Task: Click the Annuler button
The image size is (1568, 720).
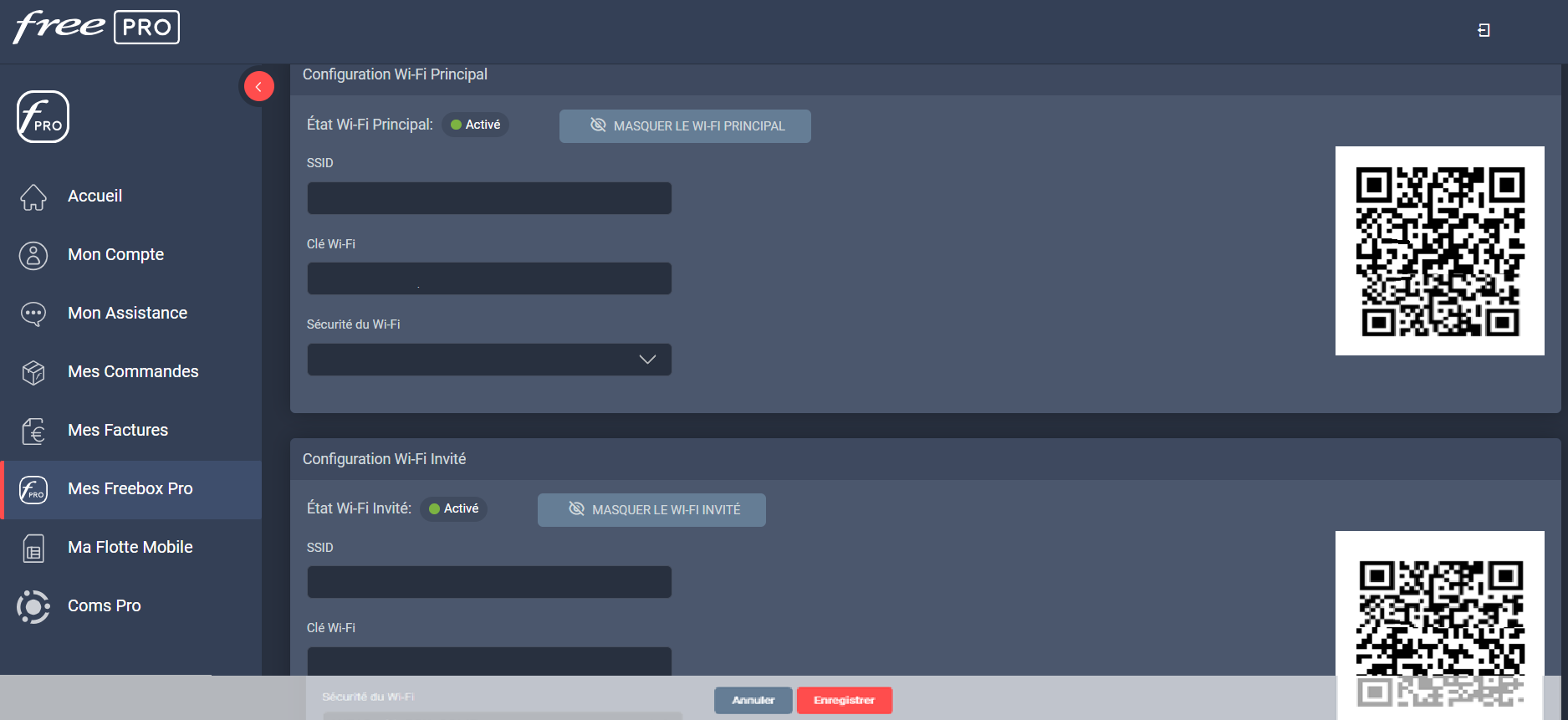Action: pyautogui.click(x=753, y=701)
